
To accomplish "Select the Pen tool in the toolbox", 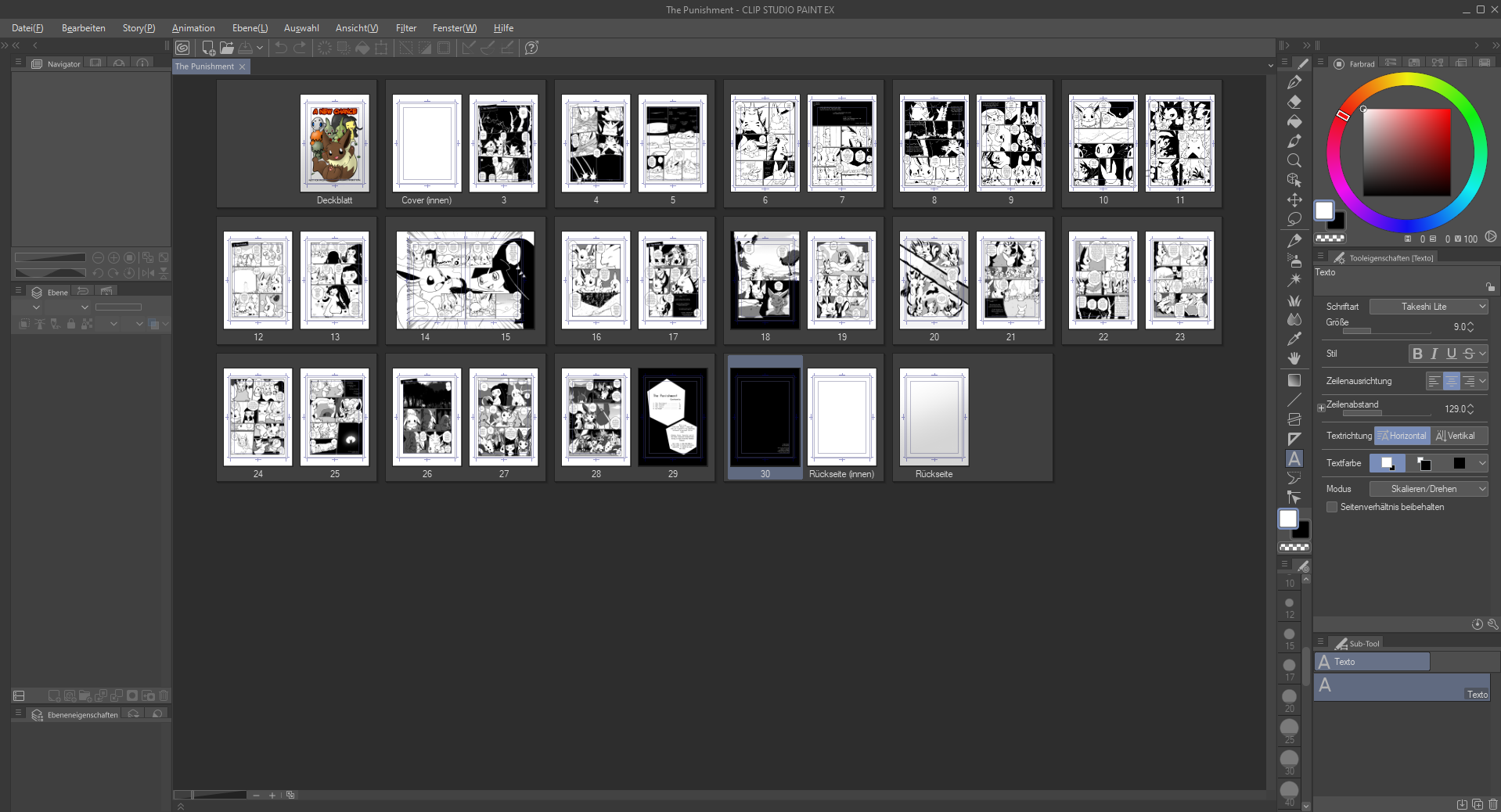I will (x=1294, y=82).
